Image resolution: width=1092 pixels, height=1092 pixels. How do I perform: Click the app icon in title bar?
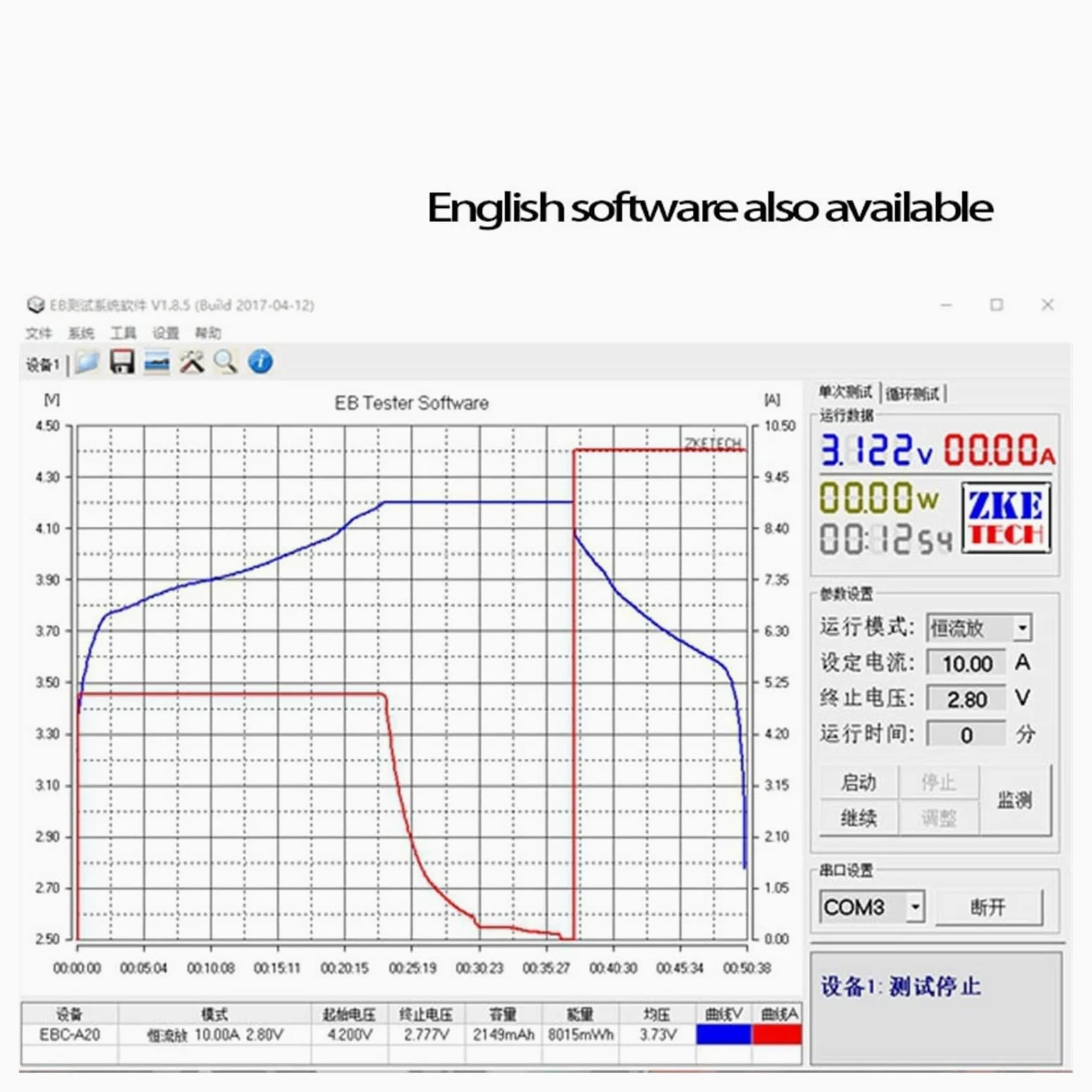[x=36, y=305]
